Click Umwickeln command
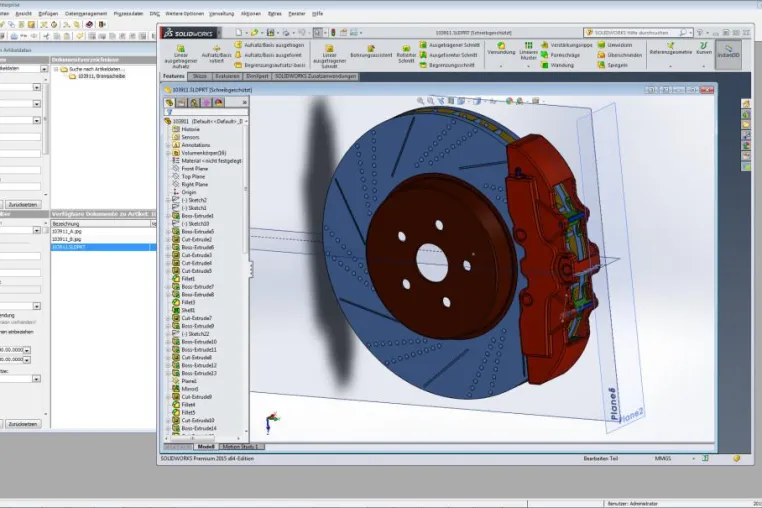This screenshot has height=508, width=762. point(615,45)
